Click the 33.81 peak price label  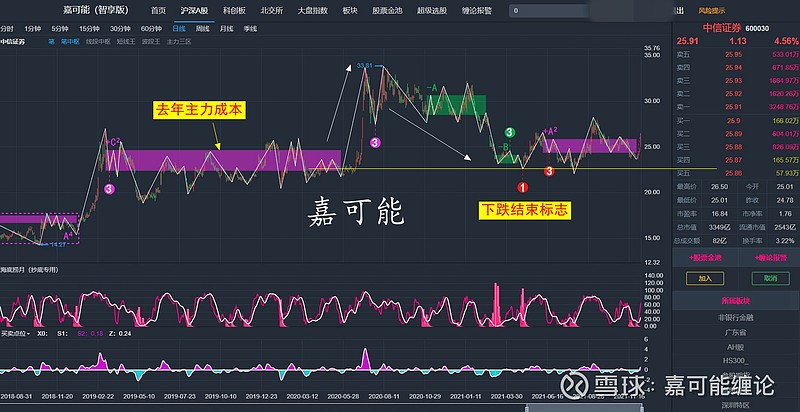click(x=365, y=65)
